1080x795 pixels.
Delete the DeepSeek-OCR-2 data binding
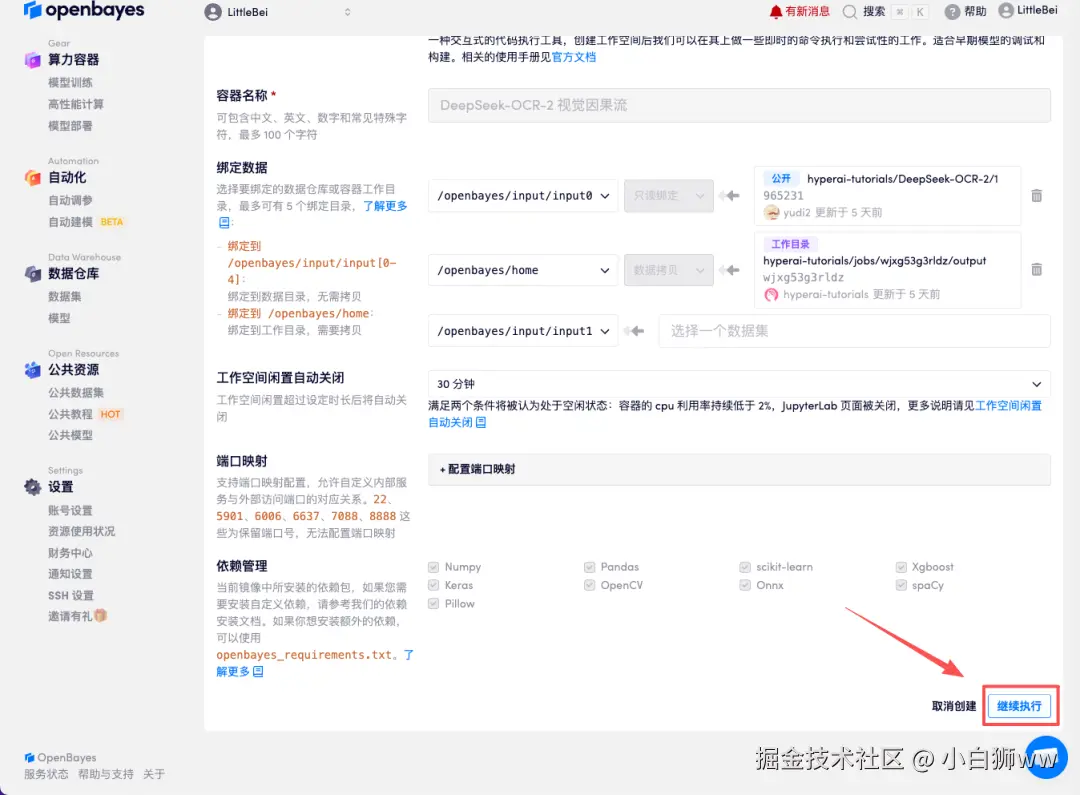1036,196
